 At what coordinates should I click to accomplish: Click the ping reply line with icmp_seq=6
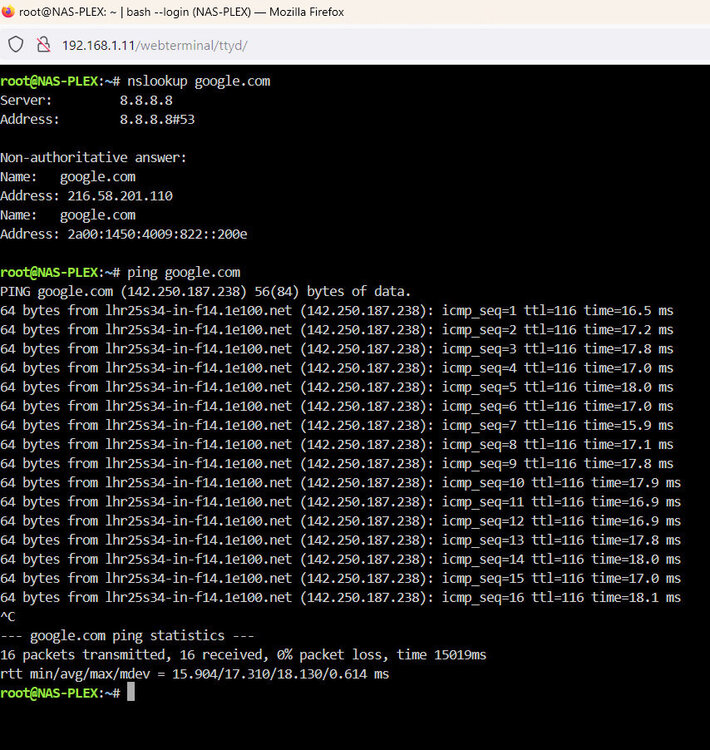click(337, 407)
